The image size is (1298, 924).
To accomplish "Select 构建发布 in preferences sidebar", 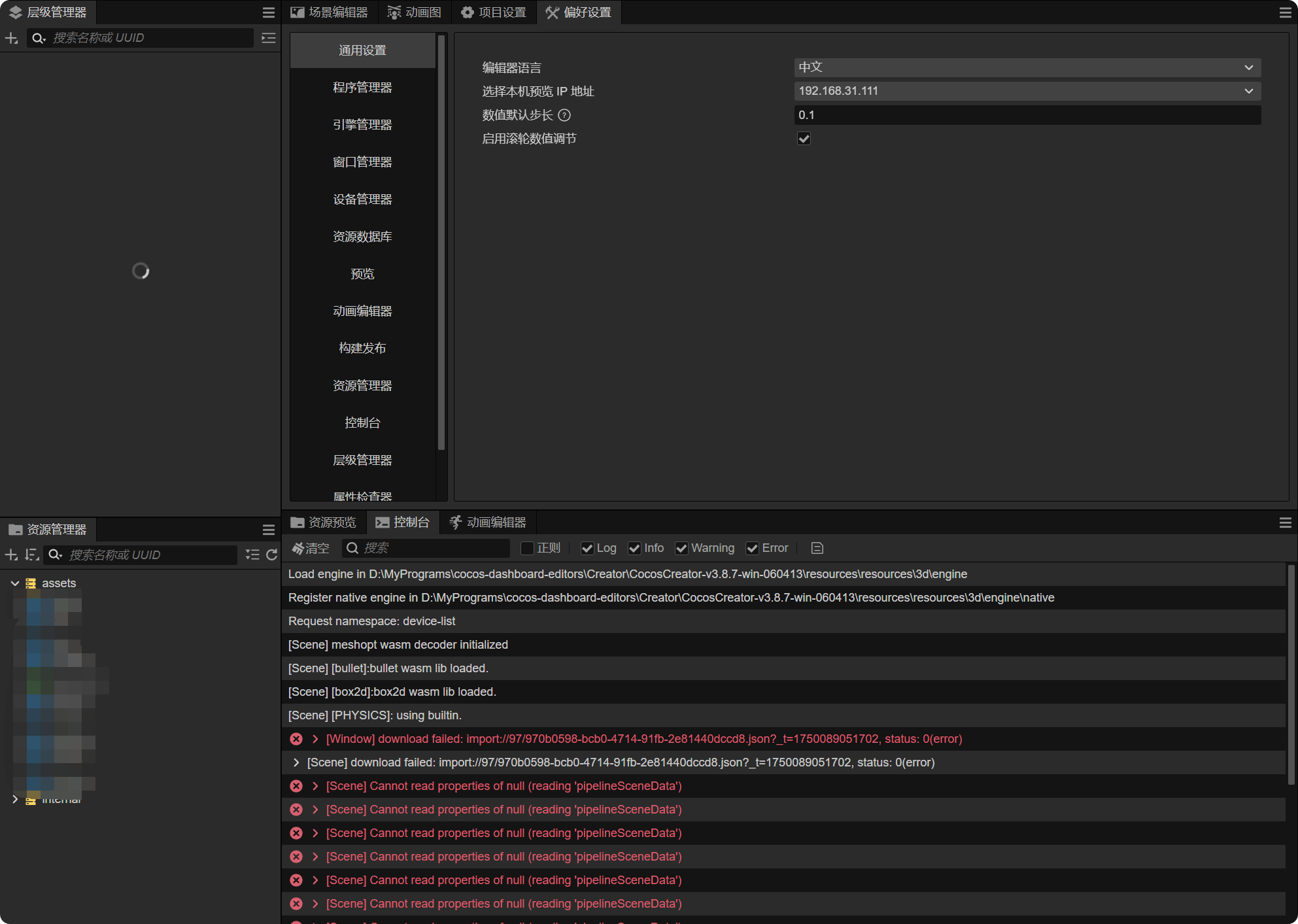I will click(x=362, y=348).
